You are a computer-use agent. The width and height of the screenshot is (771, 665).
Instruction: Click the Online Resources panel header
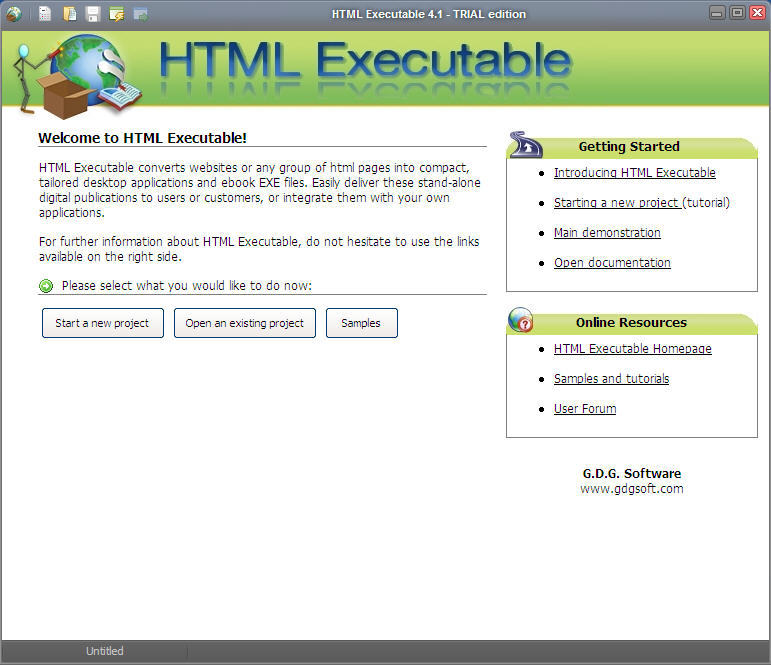[x=631, y=323]
